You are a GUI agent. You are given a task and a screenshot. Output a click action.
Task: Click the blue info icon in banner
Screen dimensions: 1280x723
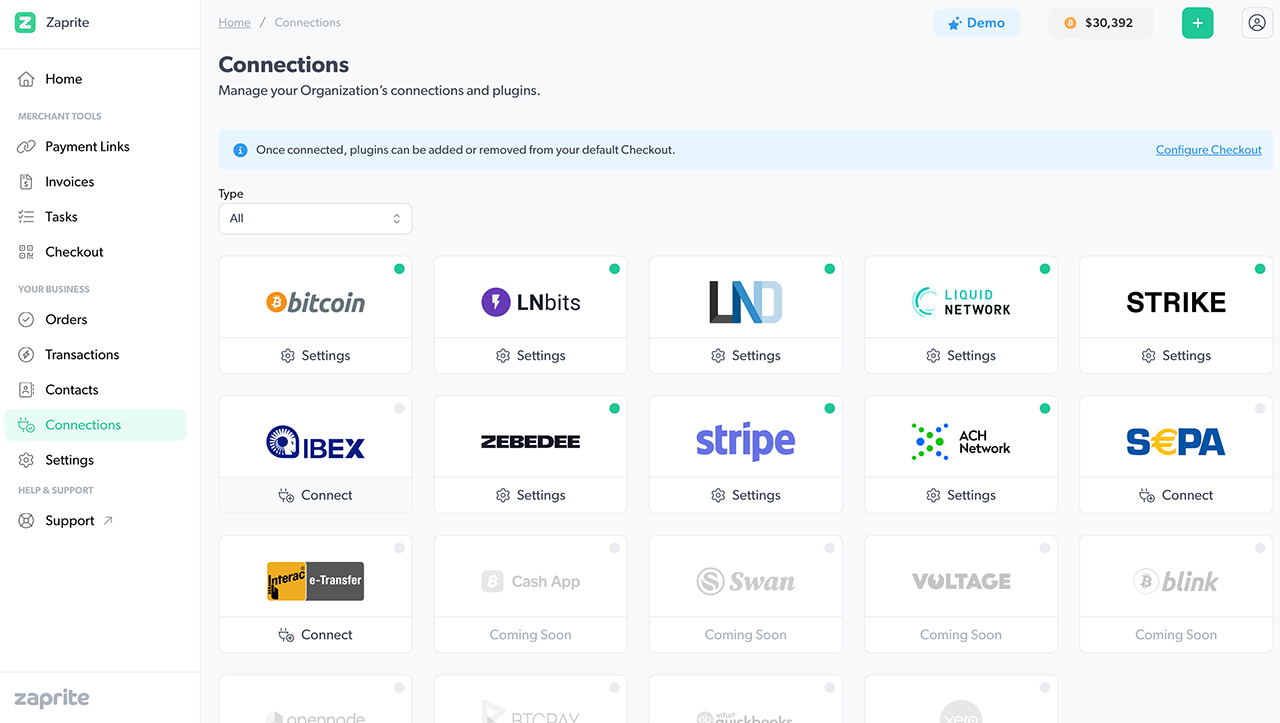tap(240, 150)
